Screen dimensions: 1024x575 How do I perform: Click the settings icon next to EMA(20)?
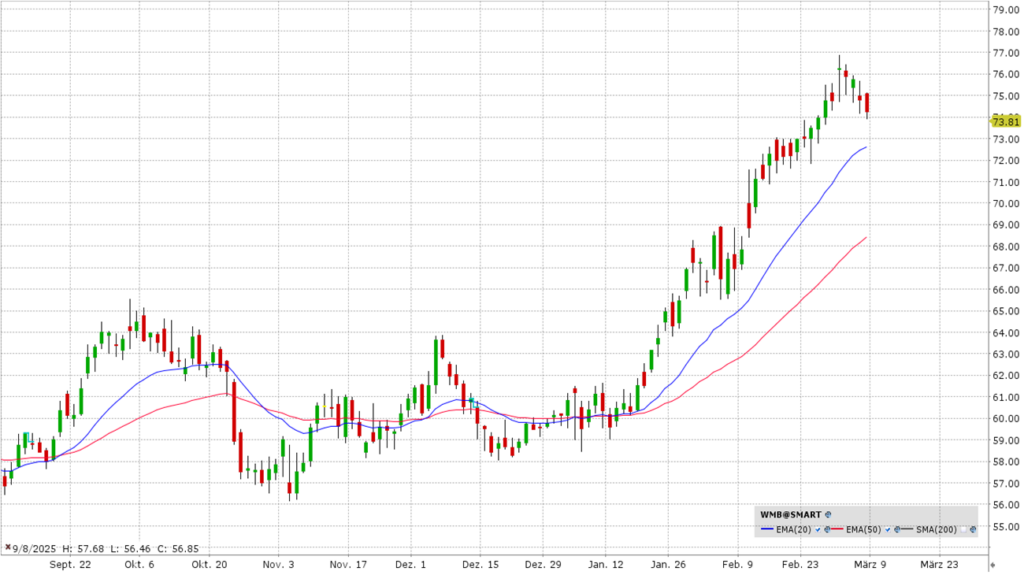(x=827, y=529)
